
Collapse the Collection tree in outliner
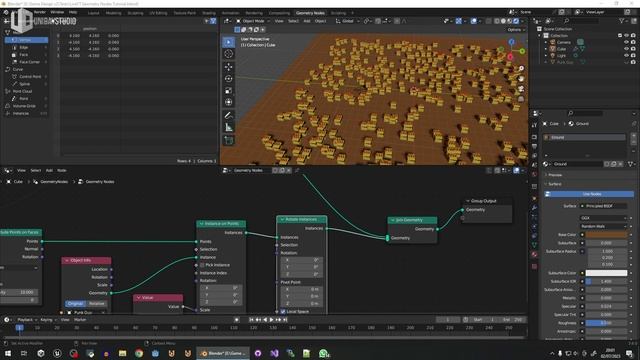pos(540,36)
